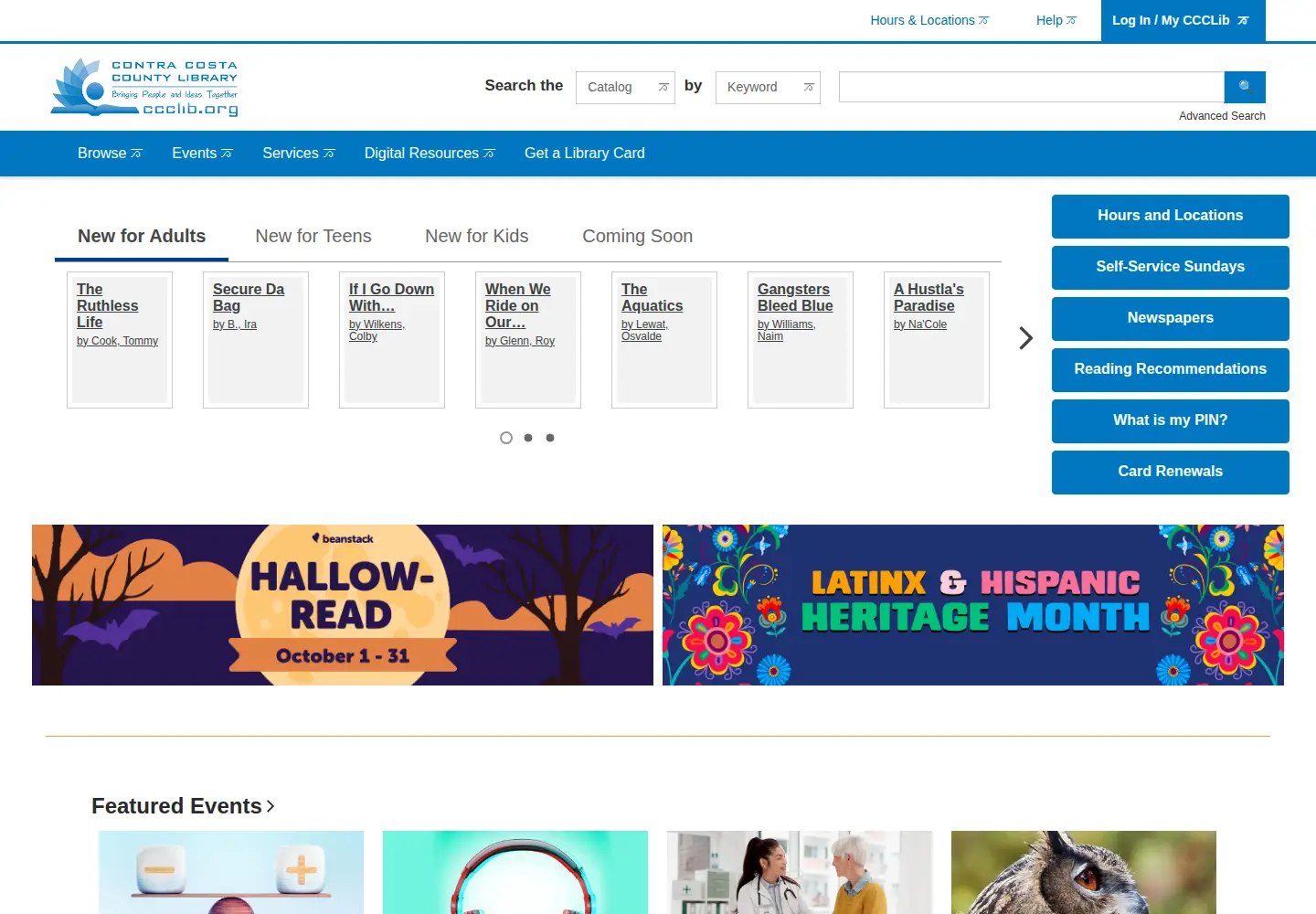Open the Latinx & Hispanic Heritage Month banner
The height and width of the screenshot is (914, 1316).
point(973,605)
